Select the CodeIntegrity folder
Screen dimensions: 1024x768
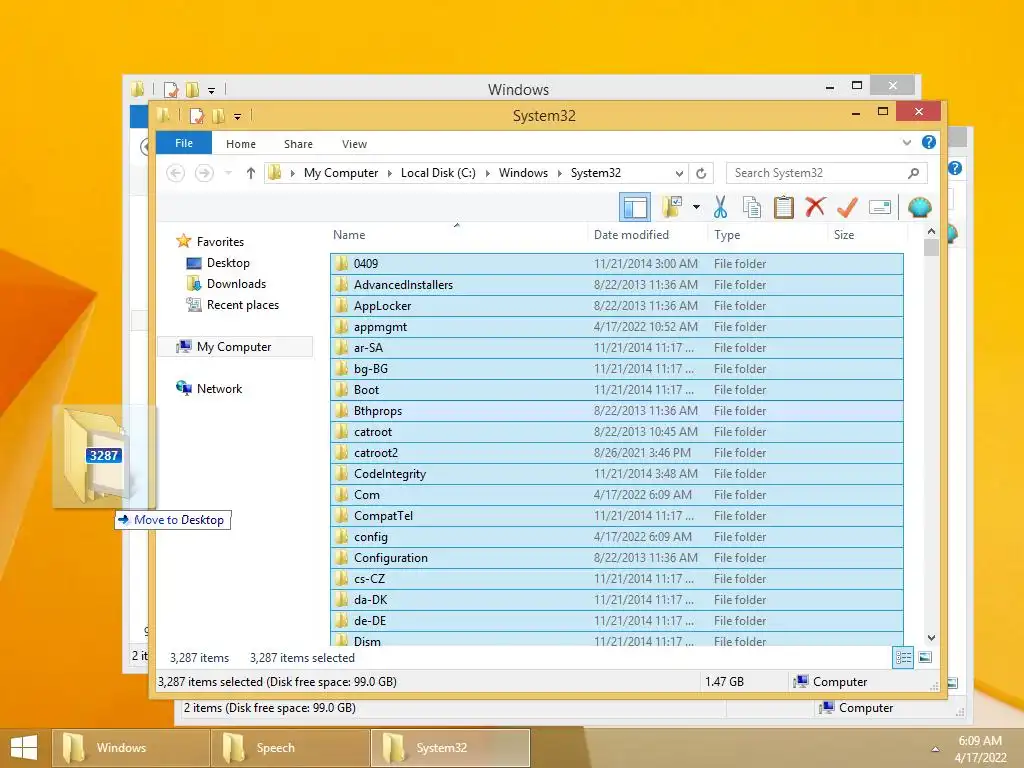616,473
